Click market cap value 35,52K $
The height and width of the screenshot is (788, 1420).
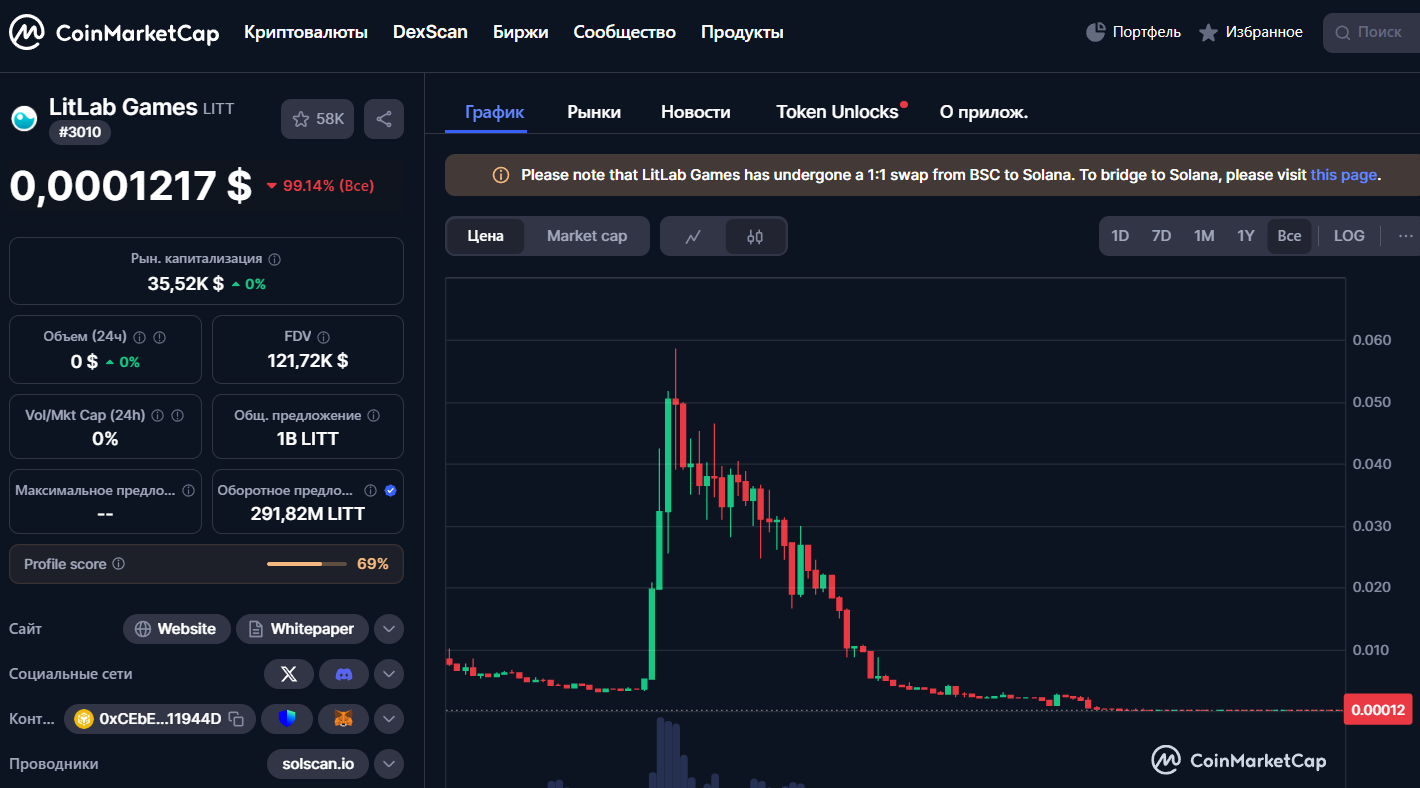tap(185, 284)
